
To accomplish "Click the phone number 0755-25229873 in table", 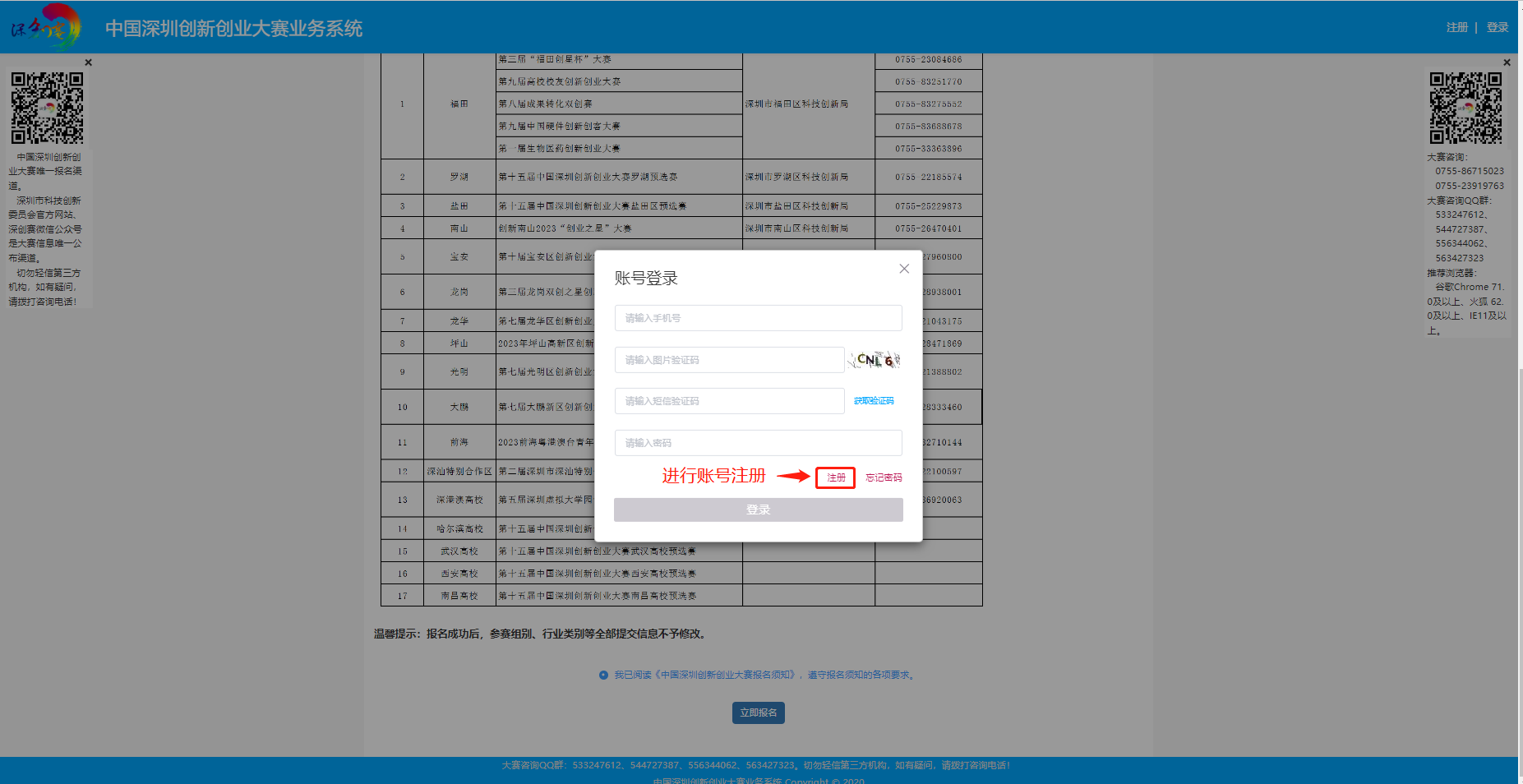I will click(929, 205).
